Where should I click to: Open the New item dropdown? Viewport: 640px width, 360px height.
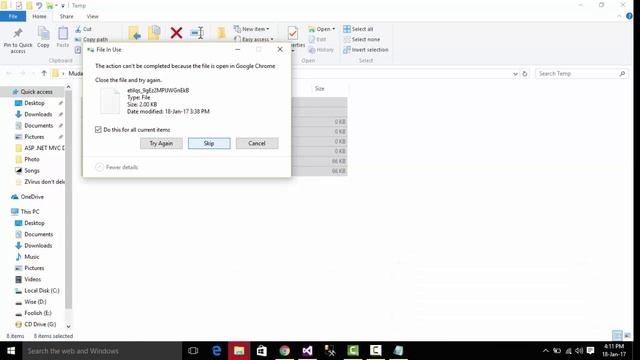(x=251, y=29)
